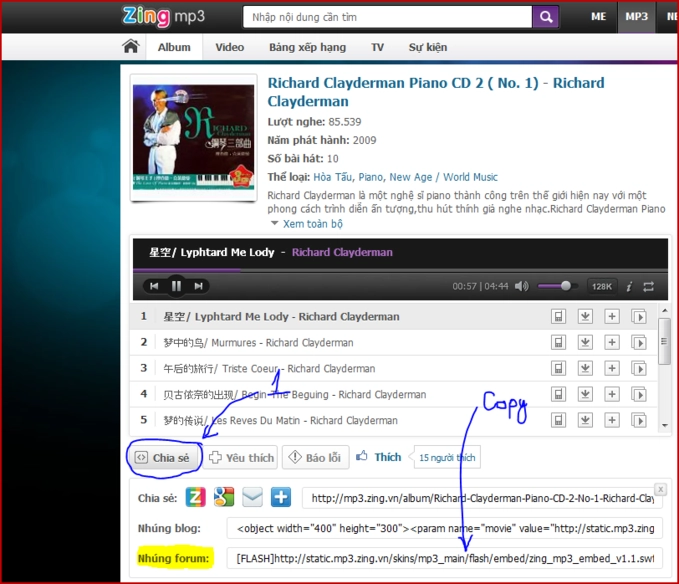Open the Les Reves Du Matin page icon

click(639, 420)
